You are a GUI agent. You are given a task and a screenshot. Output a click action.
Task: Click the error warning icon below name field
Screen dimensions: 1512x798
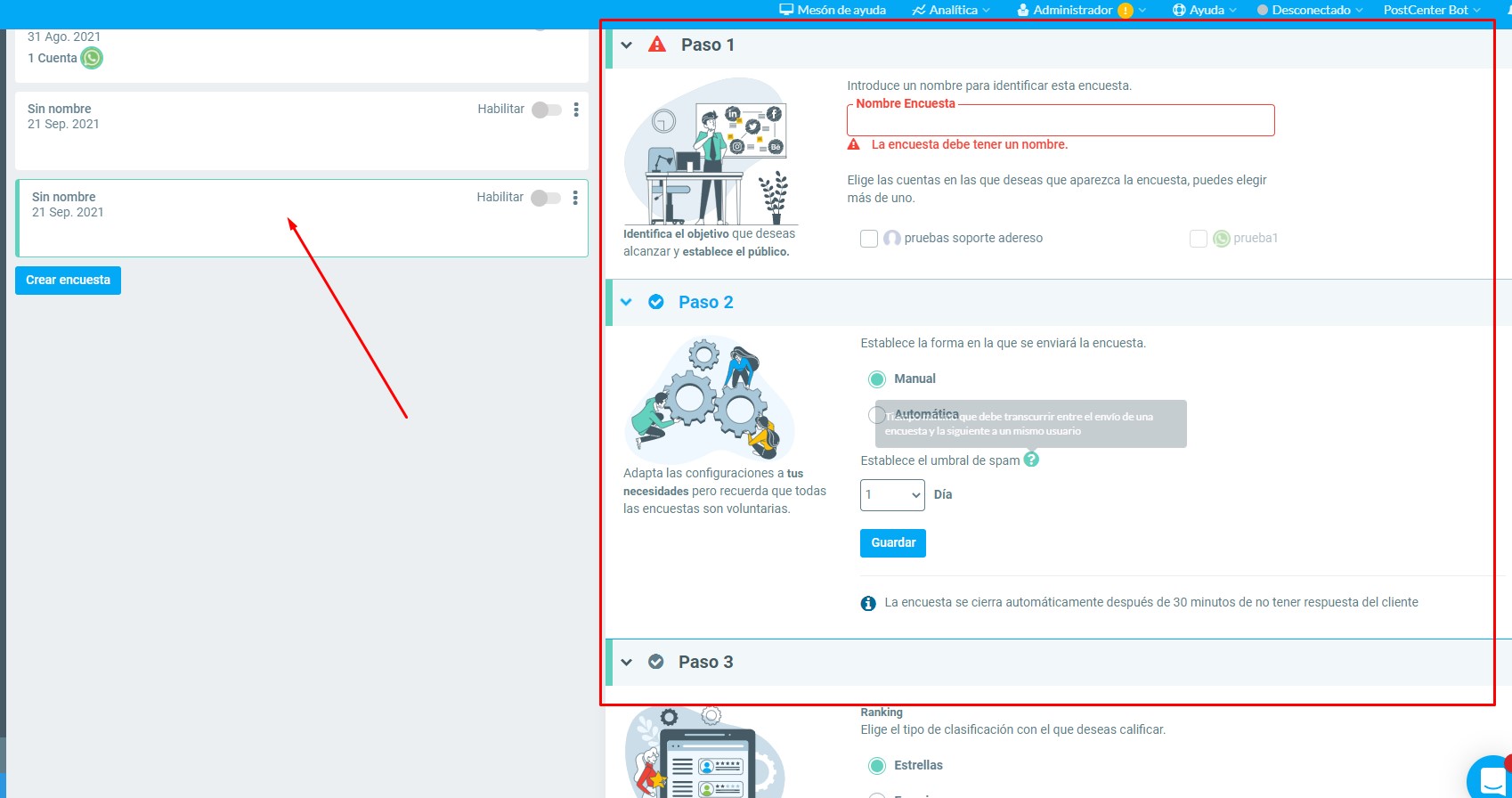pyautogui.click(x=853, y=144)
